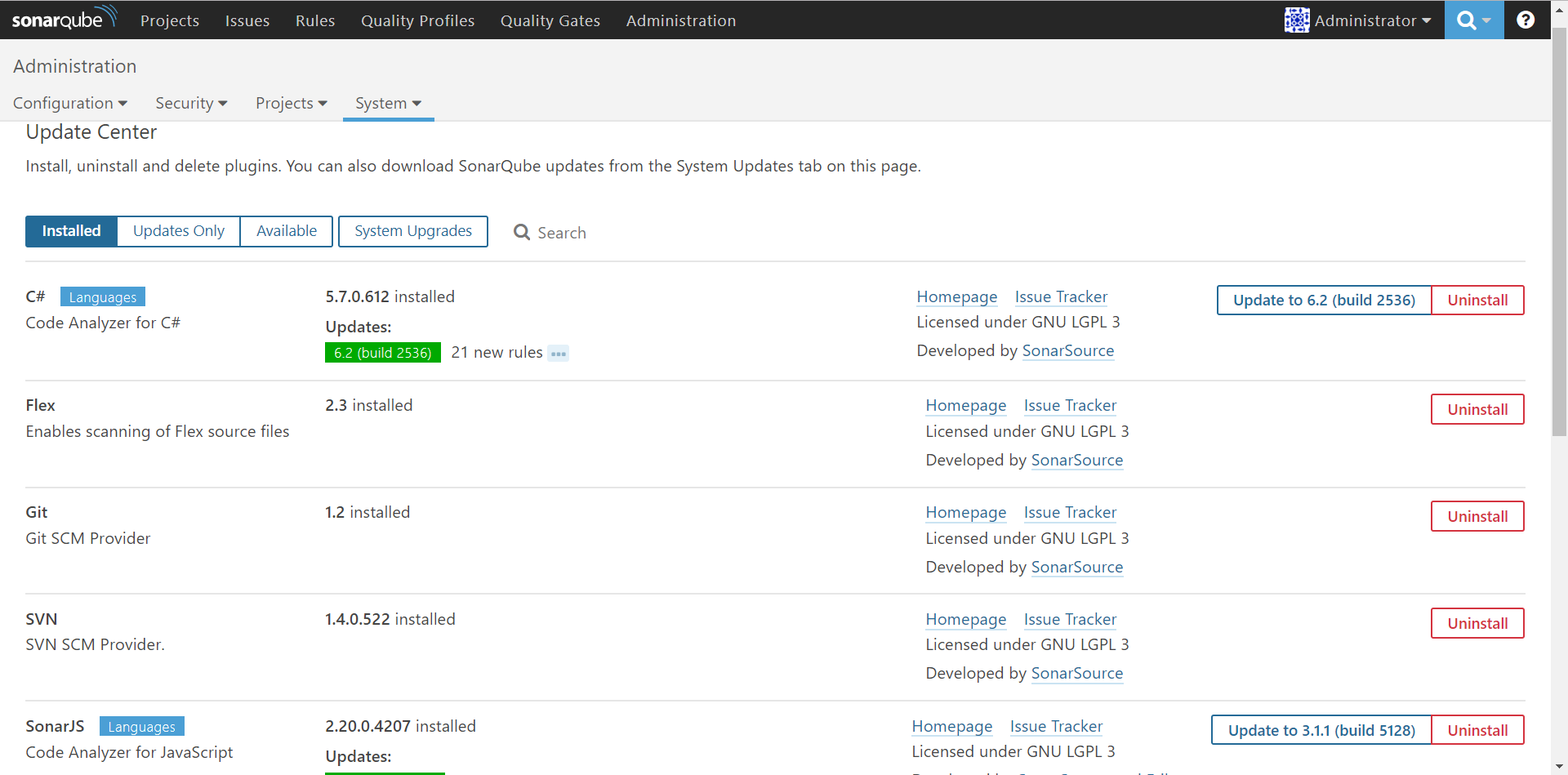Open the help question mark icon
This screenshot has height=775, width=1568.
1525,20
